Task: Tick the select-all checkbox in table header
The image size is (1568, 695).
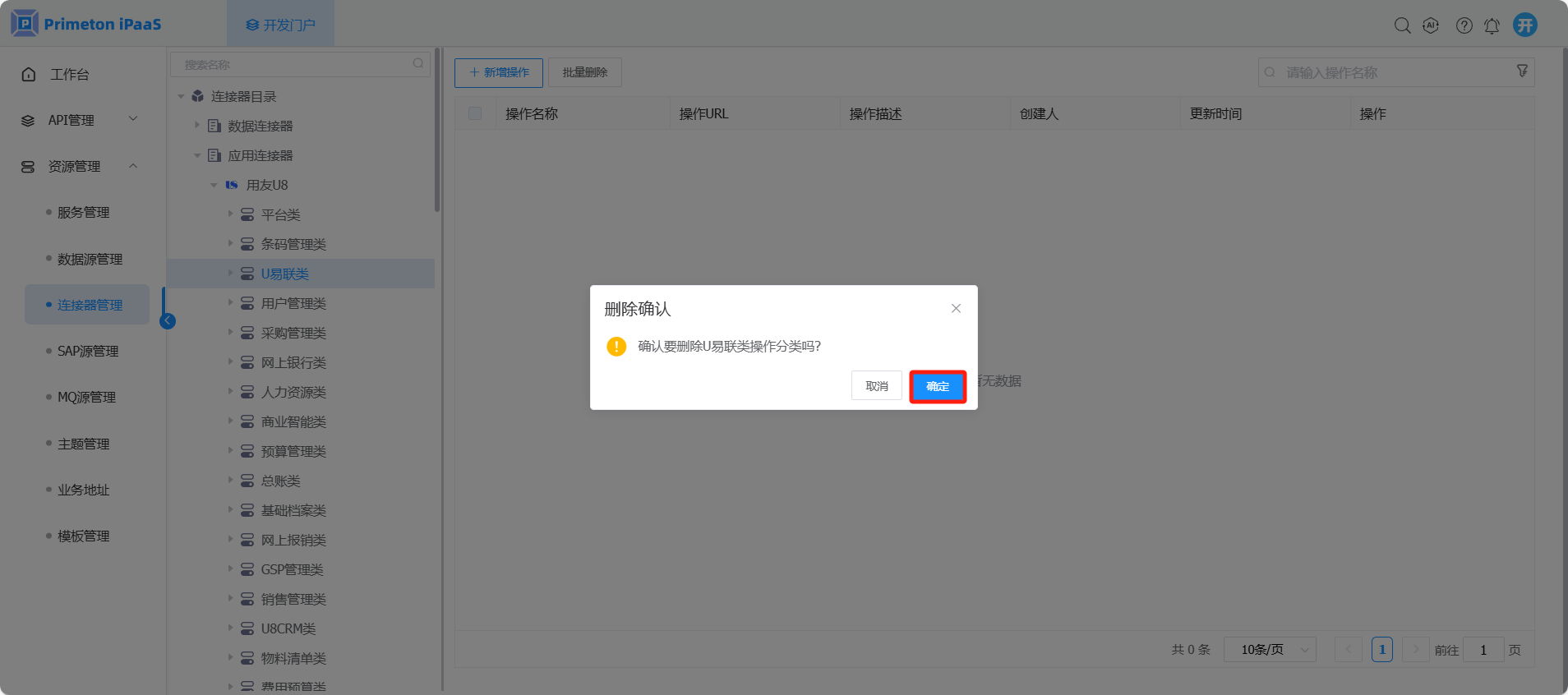Action: [475, 113]
